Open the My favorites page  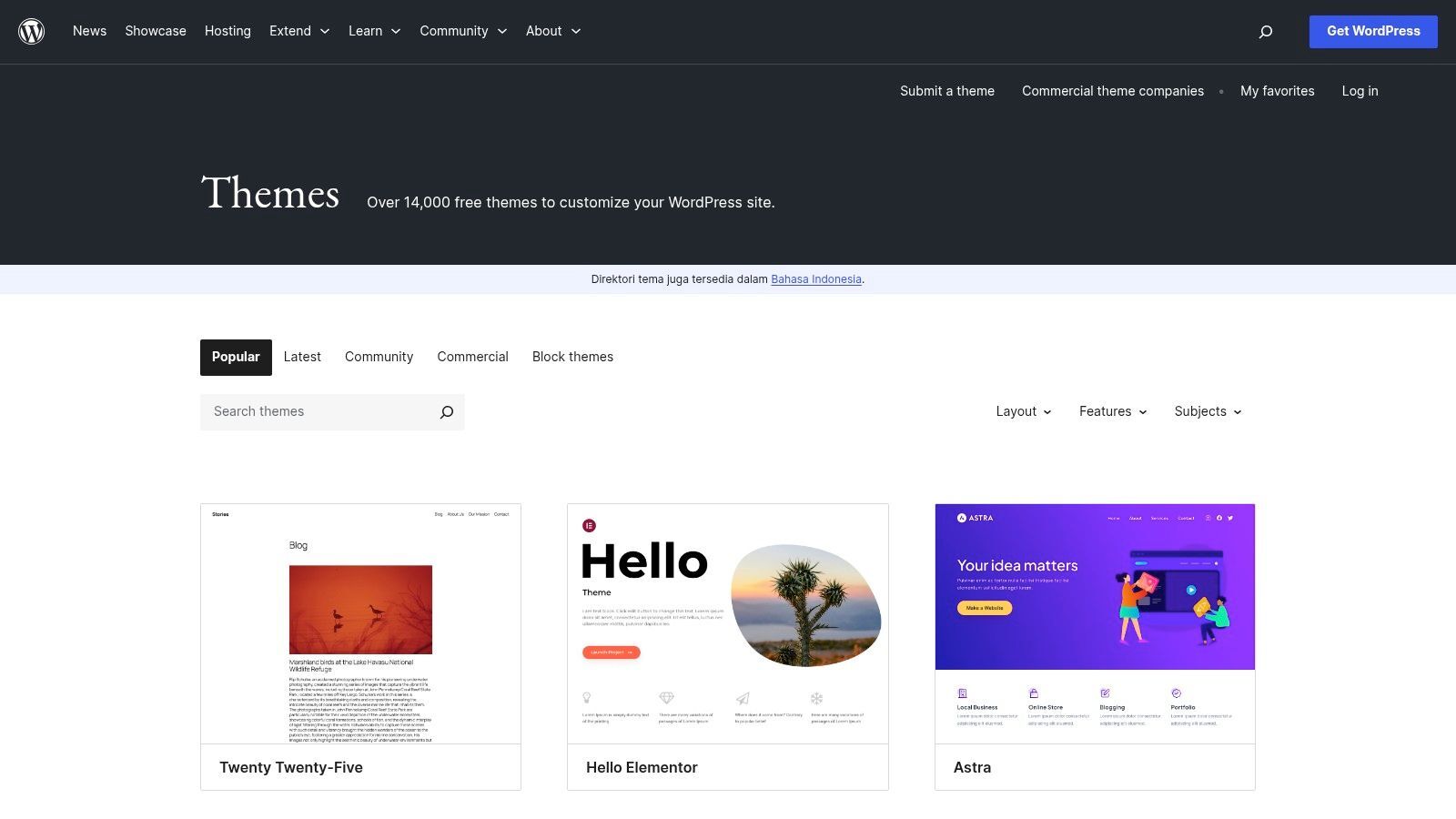pyautogui.click(x=1277, y=91)
